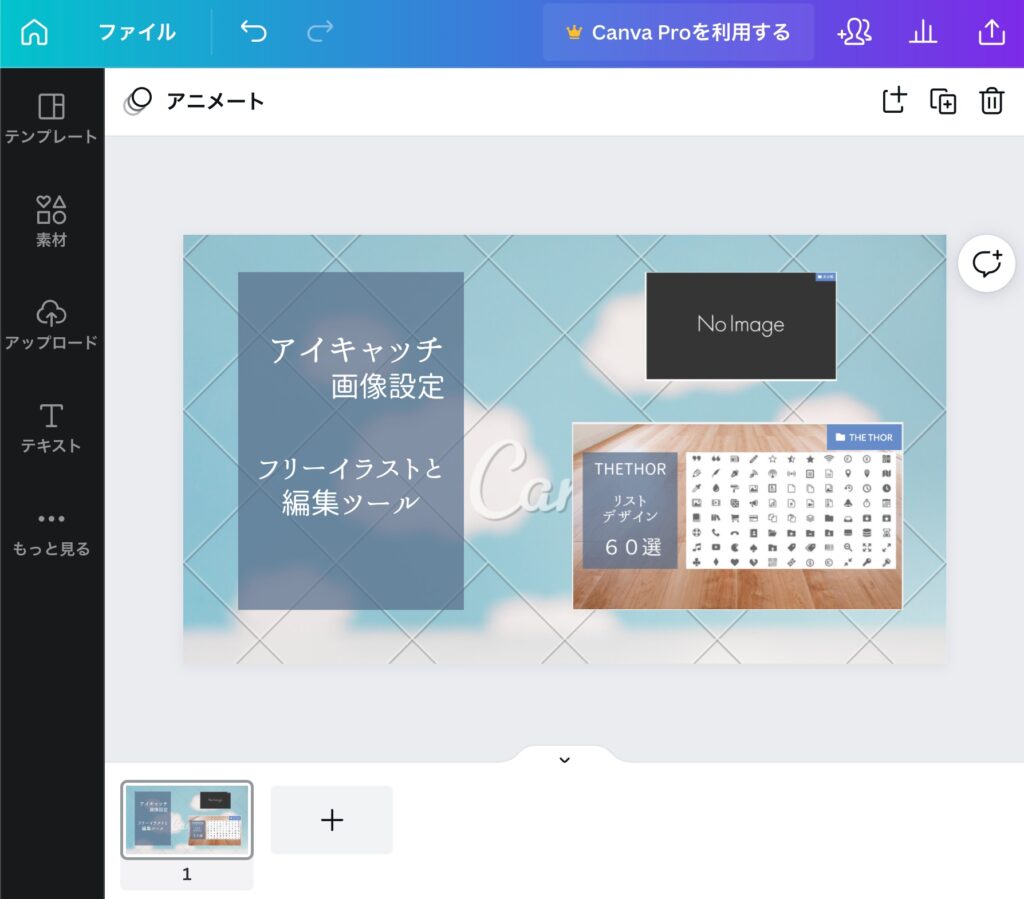Click Canva Proを利用する button
This screenshot has width=1024, height=899.
(678, 32)
